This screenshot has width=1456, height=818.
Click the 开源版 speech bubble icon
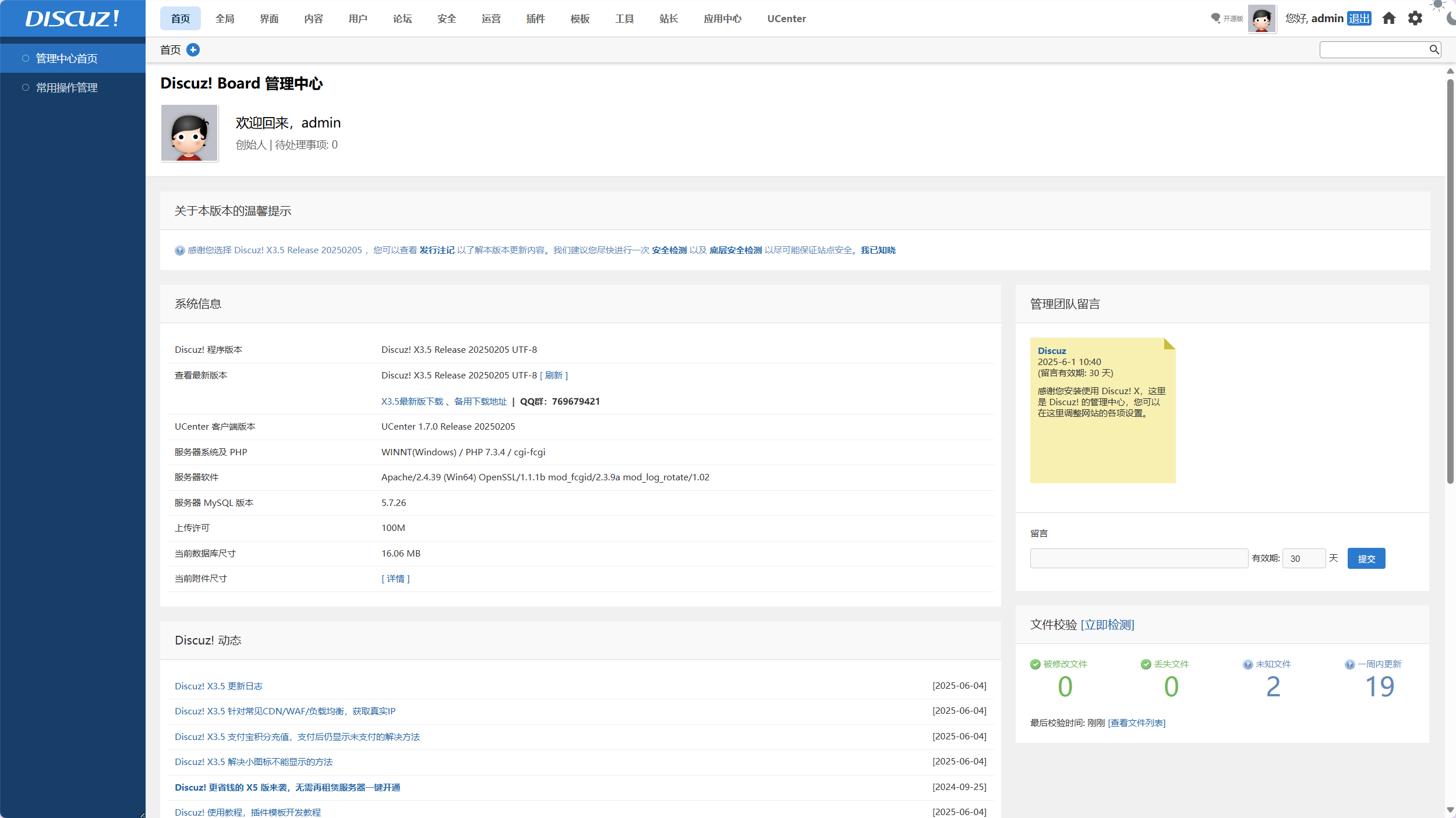pyautogui.click(x=1215, y=19)
